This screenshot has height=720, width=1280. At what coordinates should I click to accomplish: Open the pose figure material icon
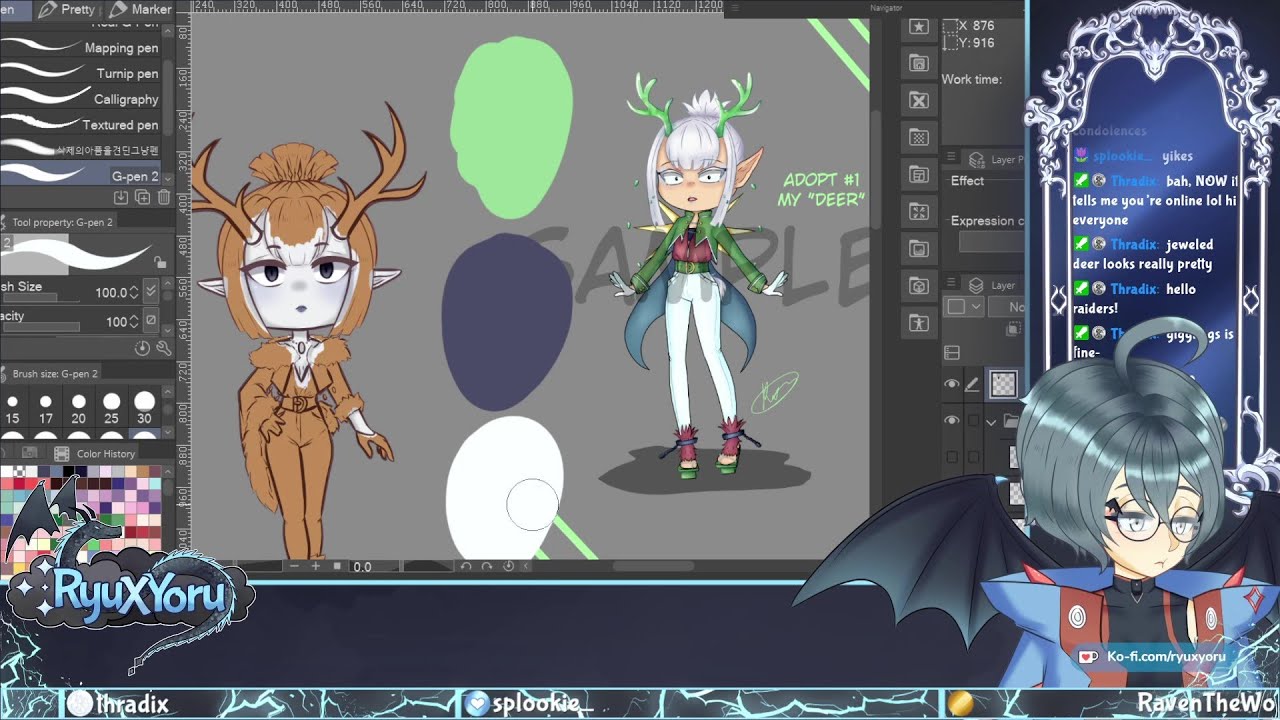[x=919, y=323]
